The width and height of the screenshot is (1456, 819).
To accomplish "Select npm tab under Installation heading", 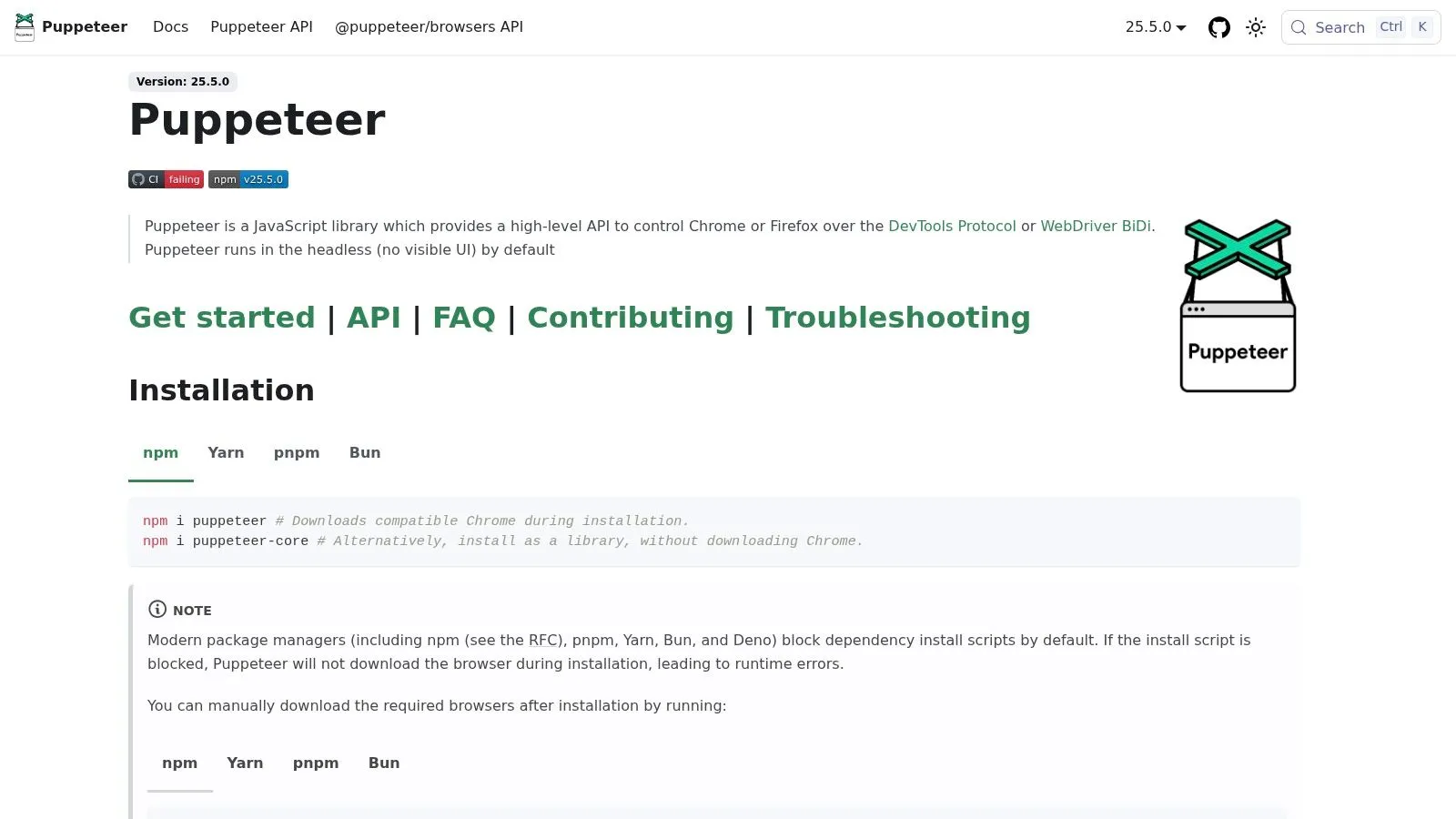I will (161, 453).
